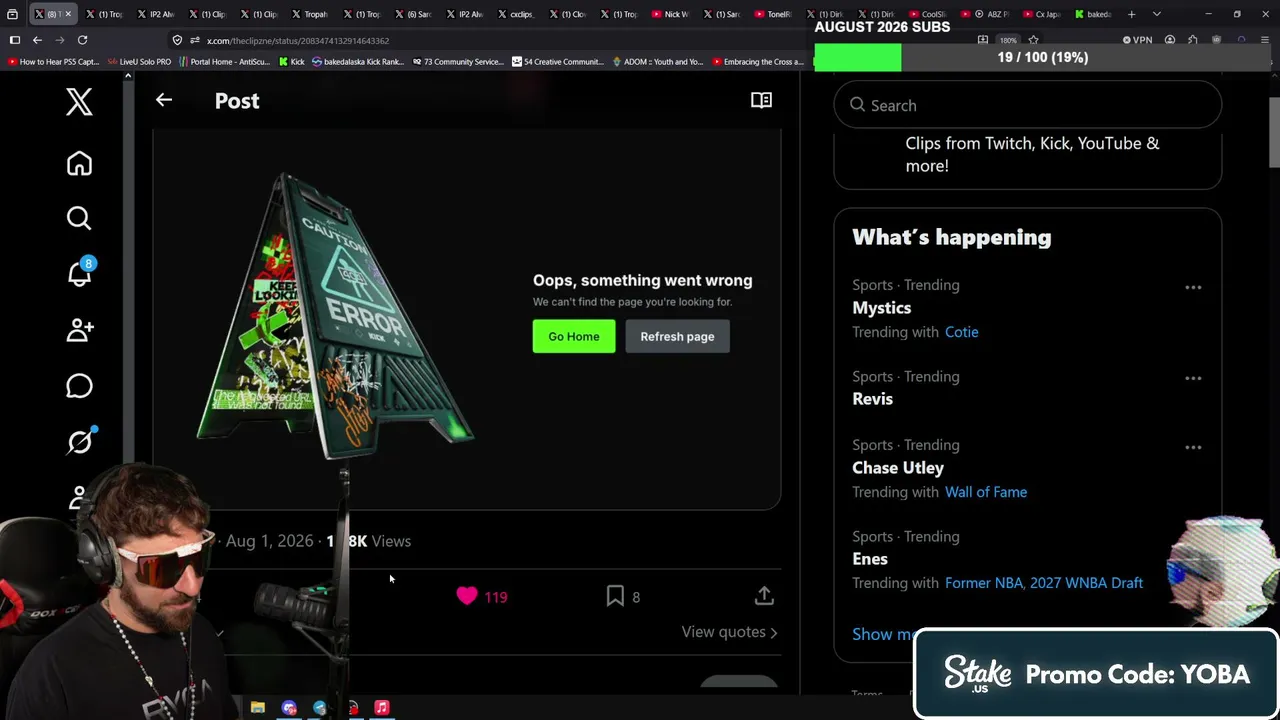Image resolution: width=1280 pixels, height=720 pixels.
Task: Expand the browser tab search chevron
Action: tap(1157, 14)
